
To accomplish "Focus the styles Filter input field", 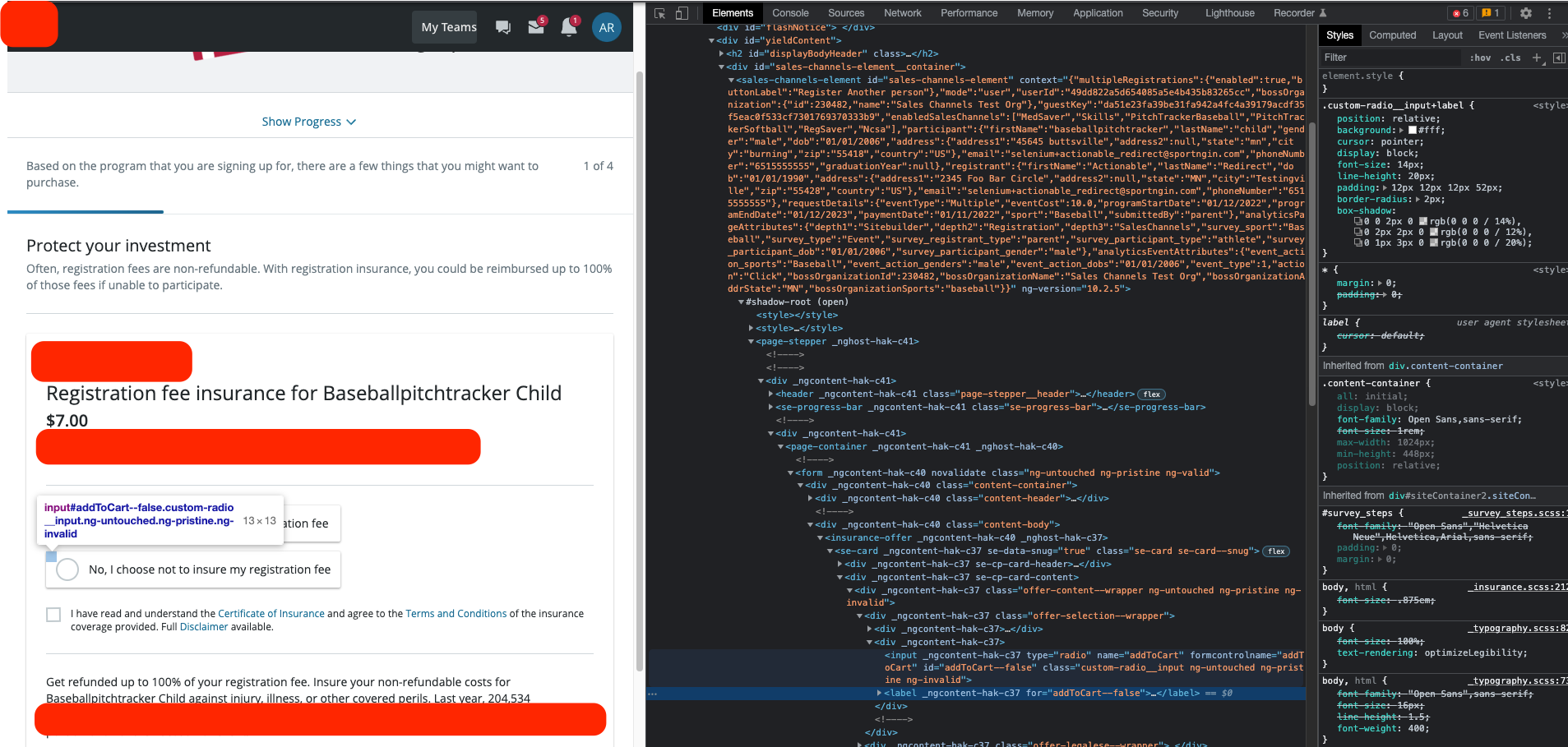I will (1390, 58).
